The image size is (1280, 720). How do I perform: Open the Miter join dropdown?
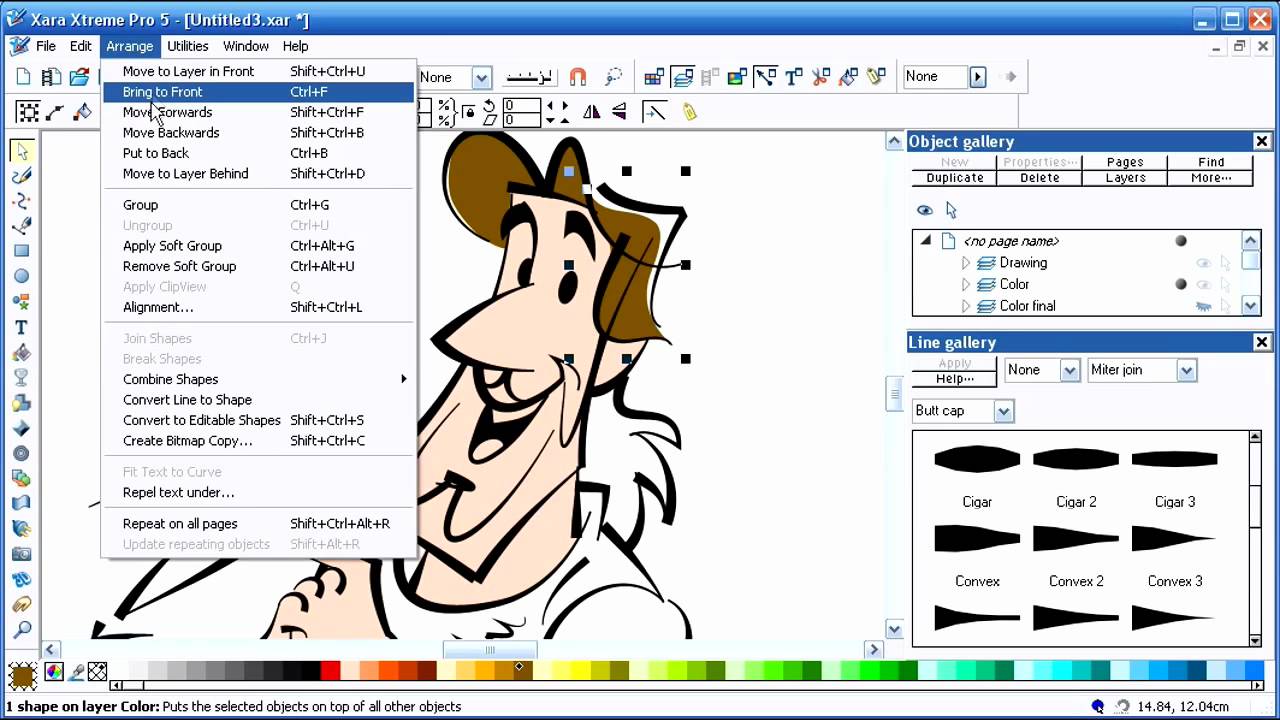point(1186,370)
